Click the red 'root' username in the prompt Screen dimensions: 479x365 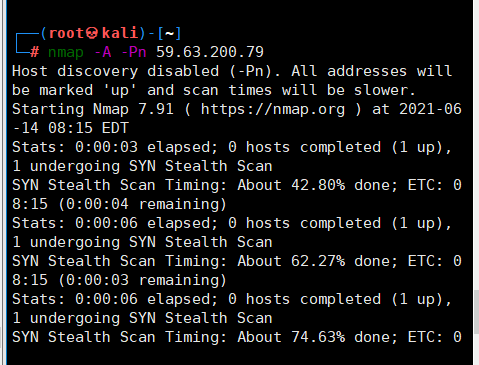pyautogui.click(x=66, y=33)
